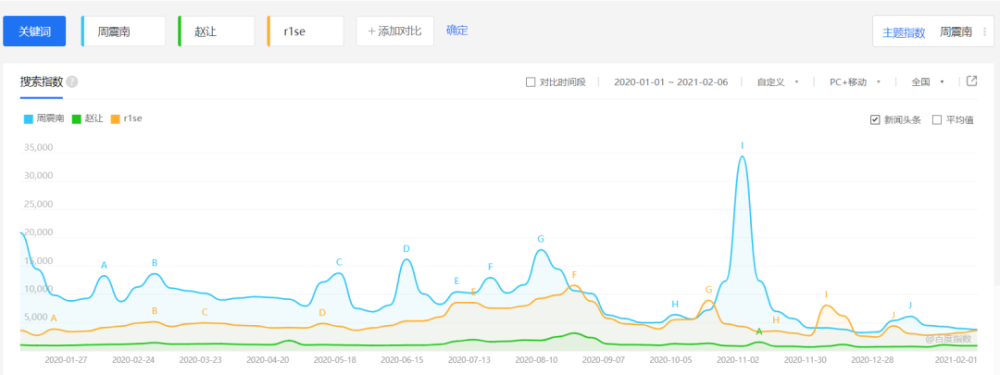Click the highest peak news marker I

click(x=742, y=146)
